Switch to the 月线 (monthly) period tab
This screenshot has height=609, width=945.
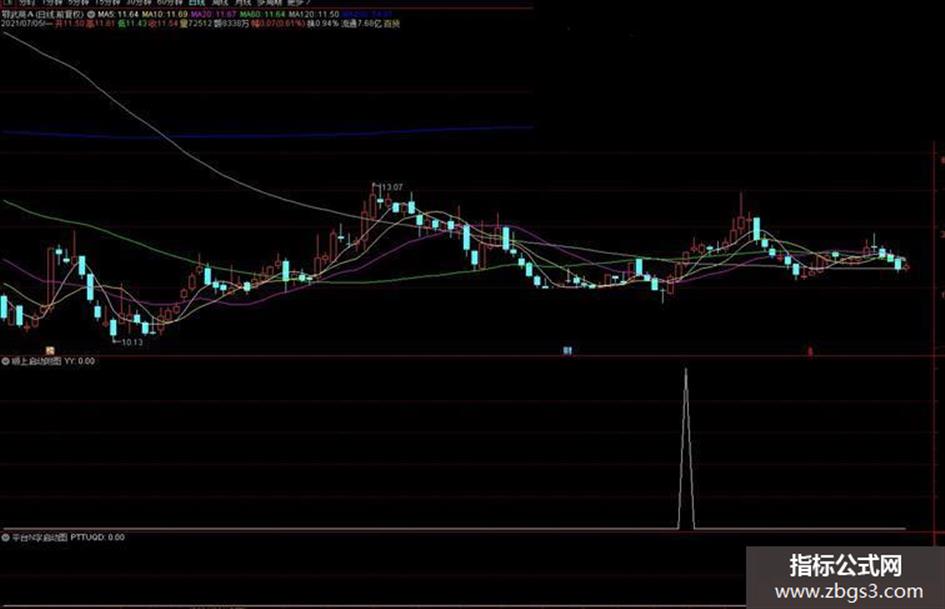[x=242, y=2]
